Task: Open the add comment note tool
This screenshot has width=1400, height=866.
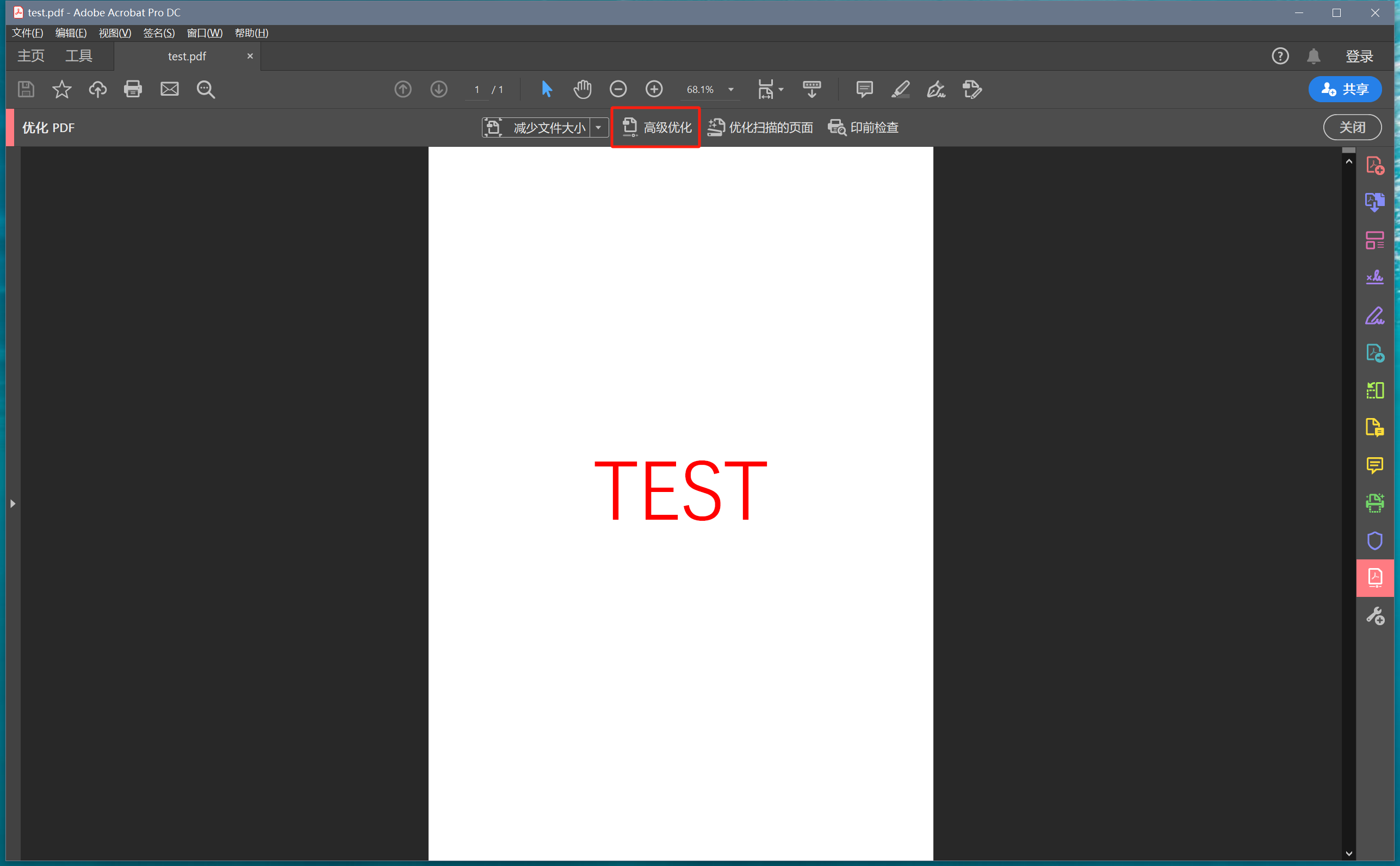Action: point(864,89)
